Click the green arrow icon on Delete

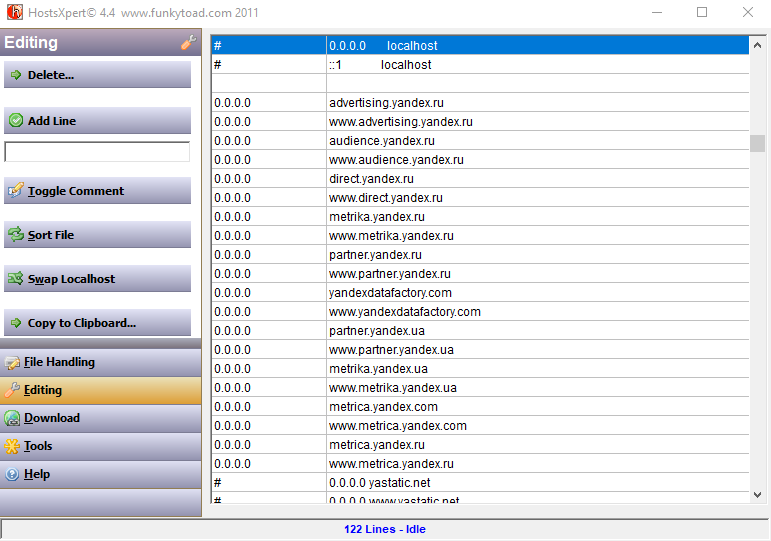pos(16,75)
